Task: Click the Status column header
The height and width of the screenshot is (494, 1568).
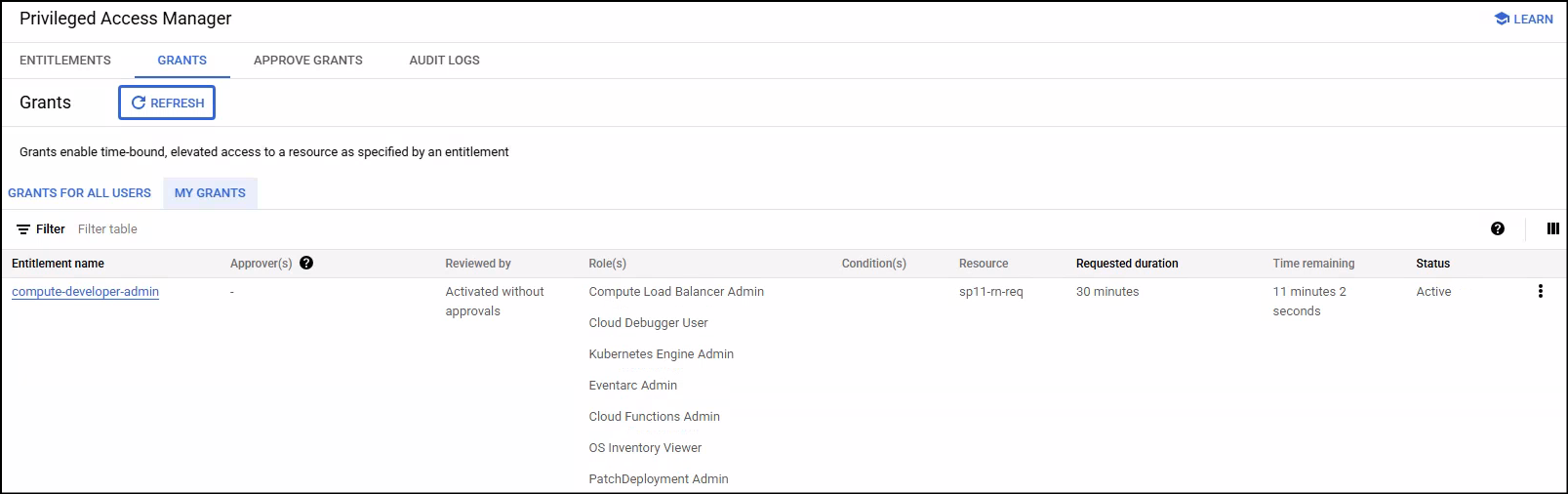Action: point(1432,264)
